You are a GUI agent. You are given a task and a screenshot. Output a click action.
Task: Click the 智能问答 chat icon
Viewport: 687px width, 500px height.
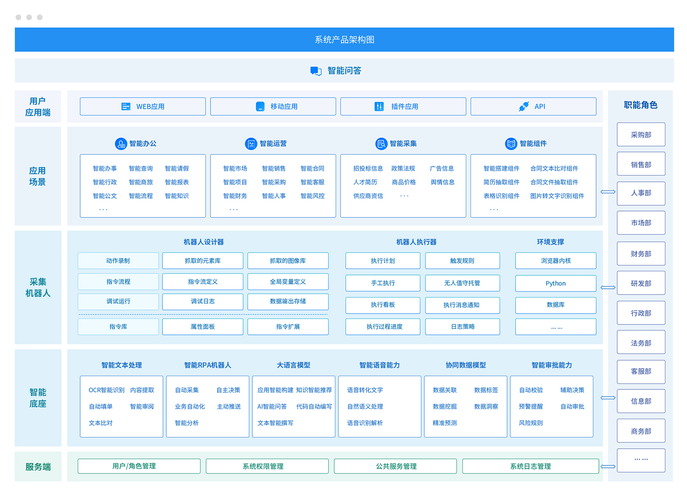point(317,71)
